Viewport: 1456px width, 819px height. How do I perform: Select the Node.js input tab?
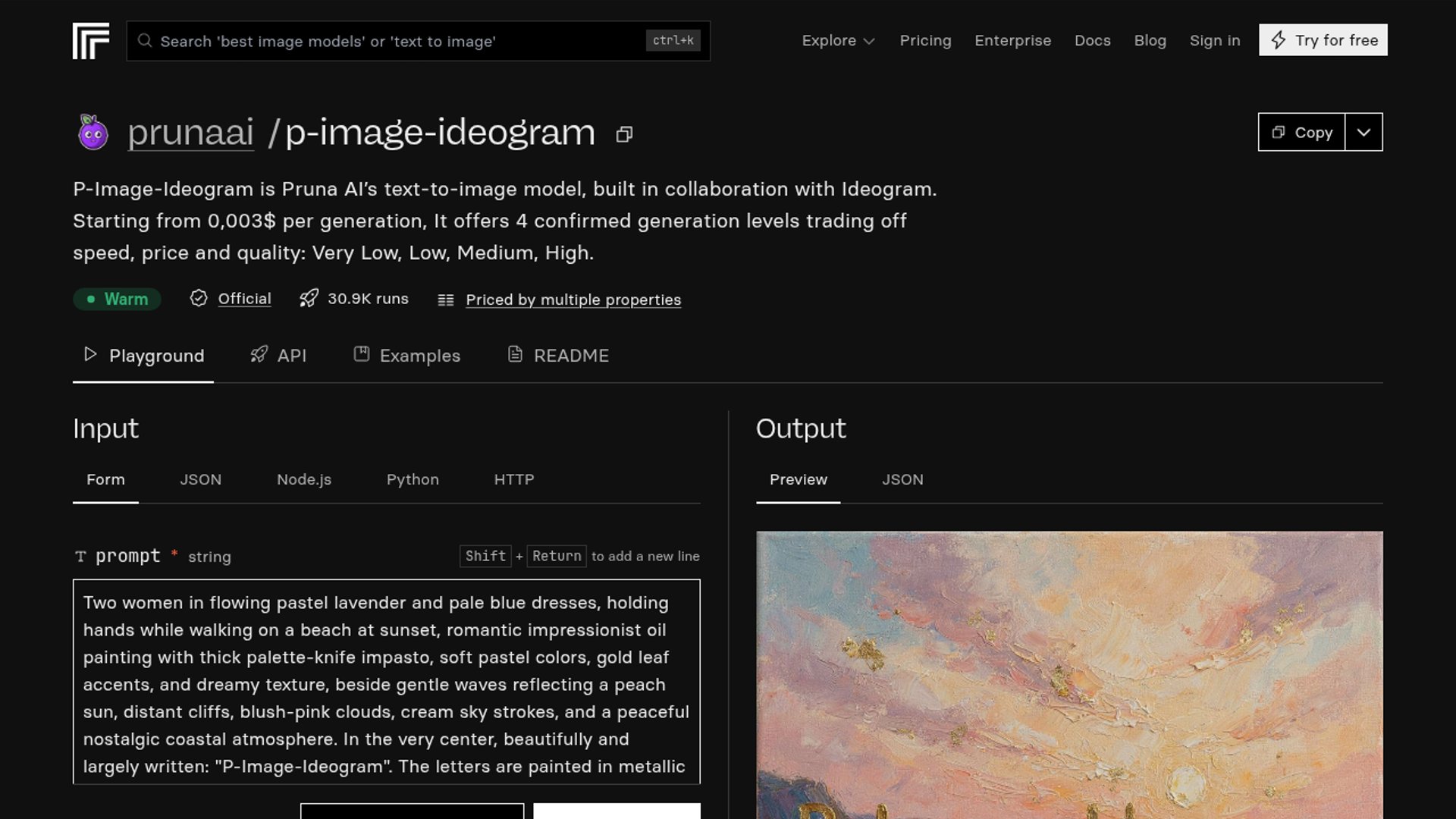(x=304, y=479)
